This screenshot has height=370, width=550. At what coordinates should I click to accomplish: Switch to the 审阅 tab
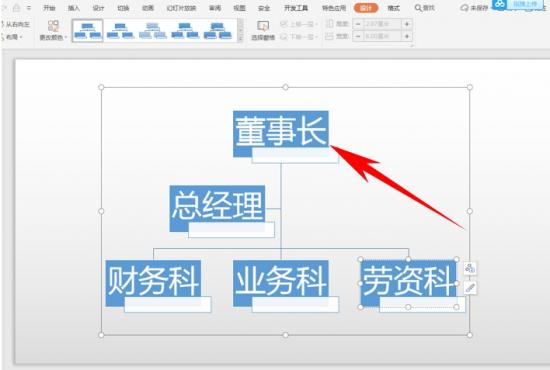pos(215,8)
